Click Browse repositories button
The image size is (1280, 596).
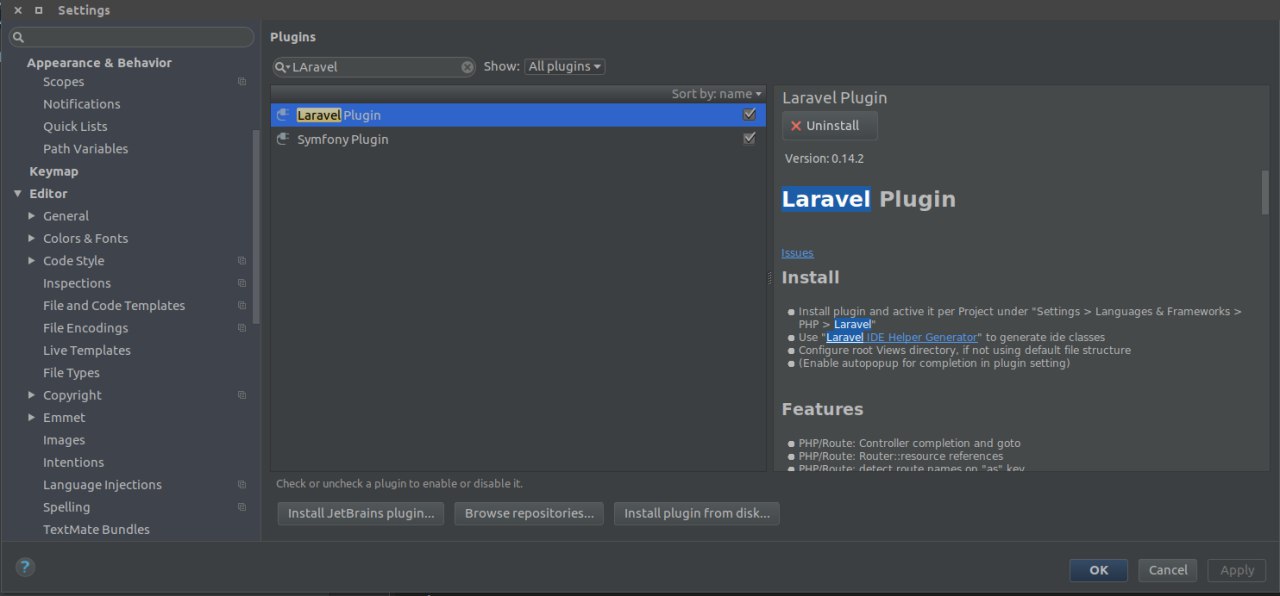(529, 513)
